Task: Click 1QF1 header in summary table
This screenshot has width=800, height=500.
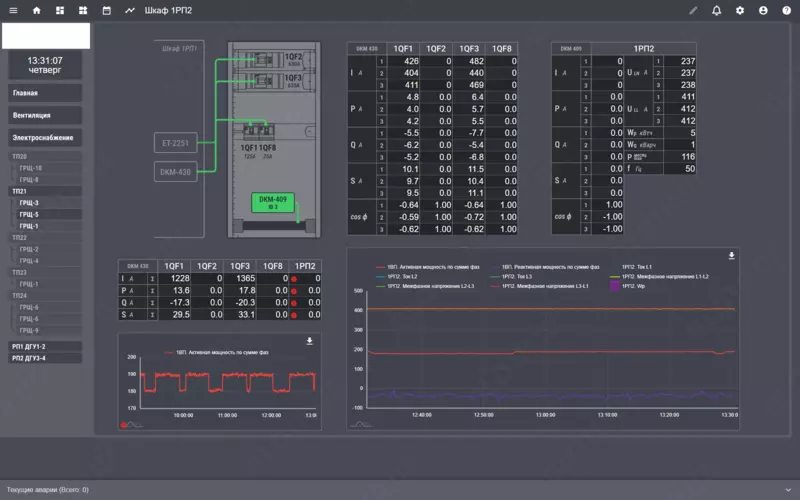Action: coord(173,266)
